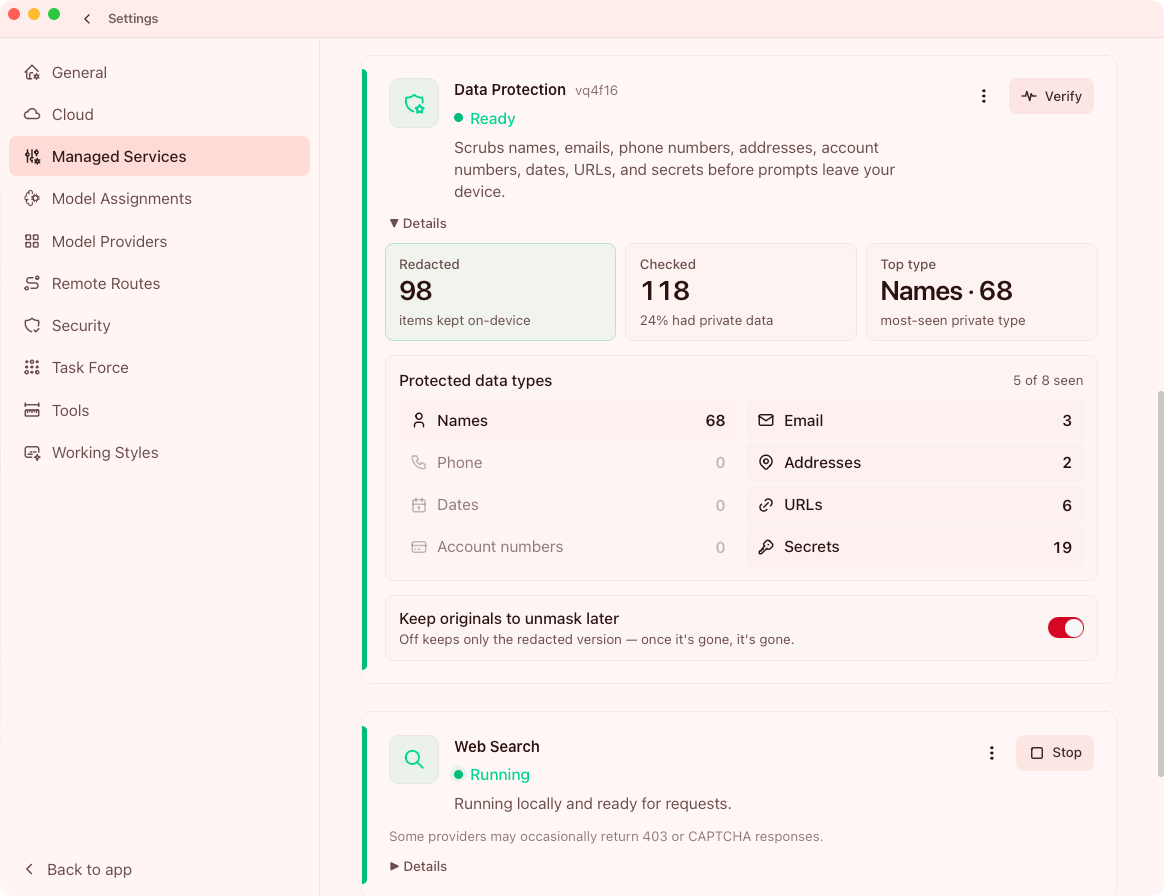This screenshot has height=896, width=1164.
Task: Click the vertical scrollbar on right
Action: pos(1160,583)
